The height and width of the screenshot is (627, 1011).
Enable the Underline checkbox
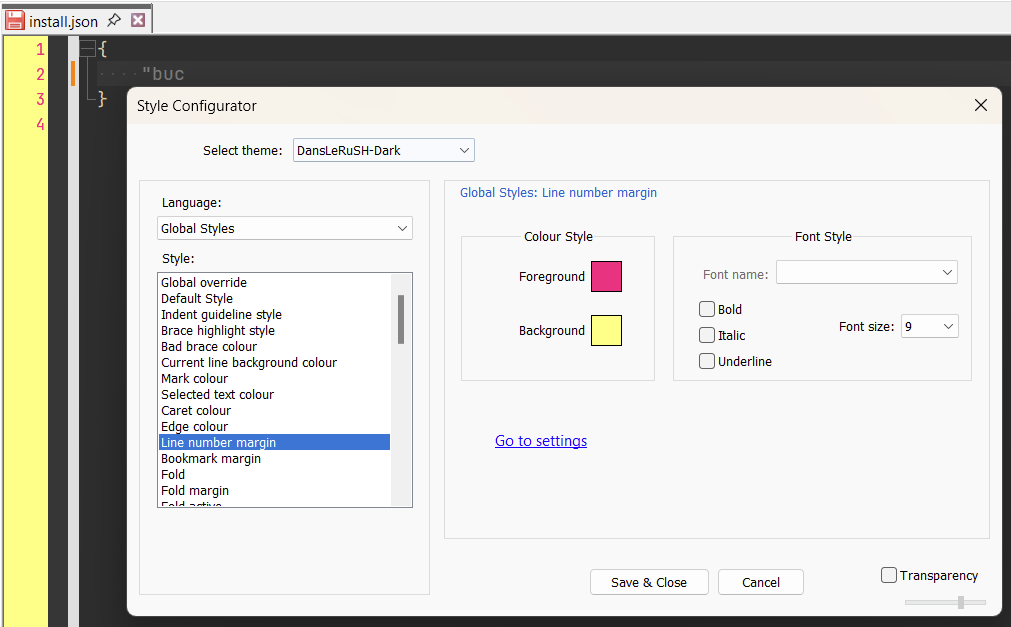(x=707, y=361)
